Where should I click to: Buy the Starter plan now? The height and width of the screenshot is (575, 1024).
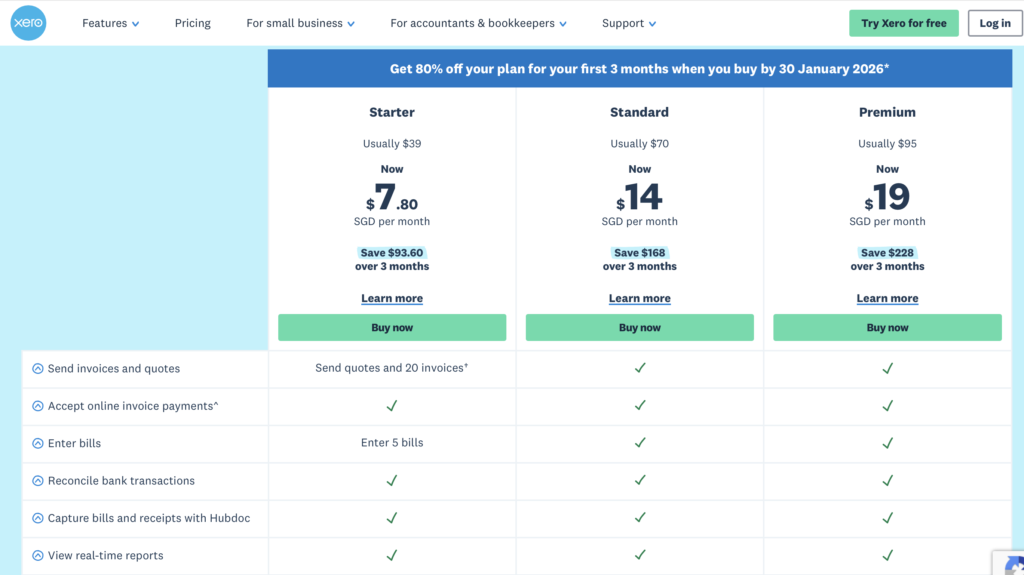tap(392, 328)
